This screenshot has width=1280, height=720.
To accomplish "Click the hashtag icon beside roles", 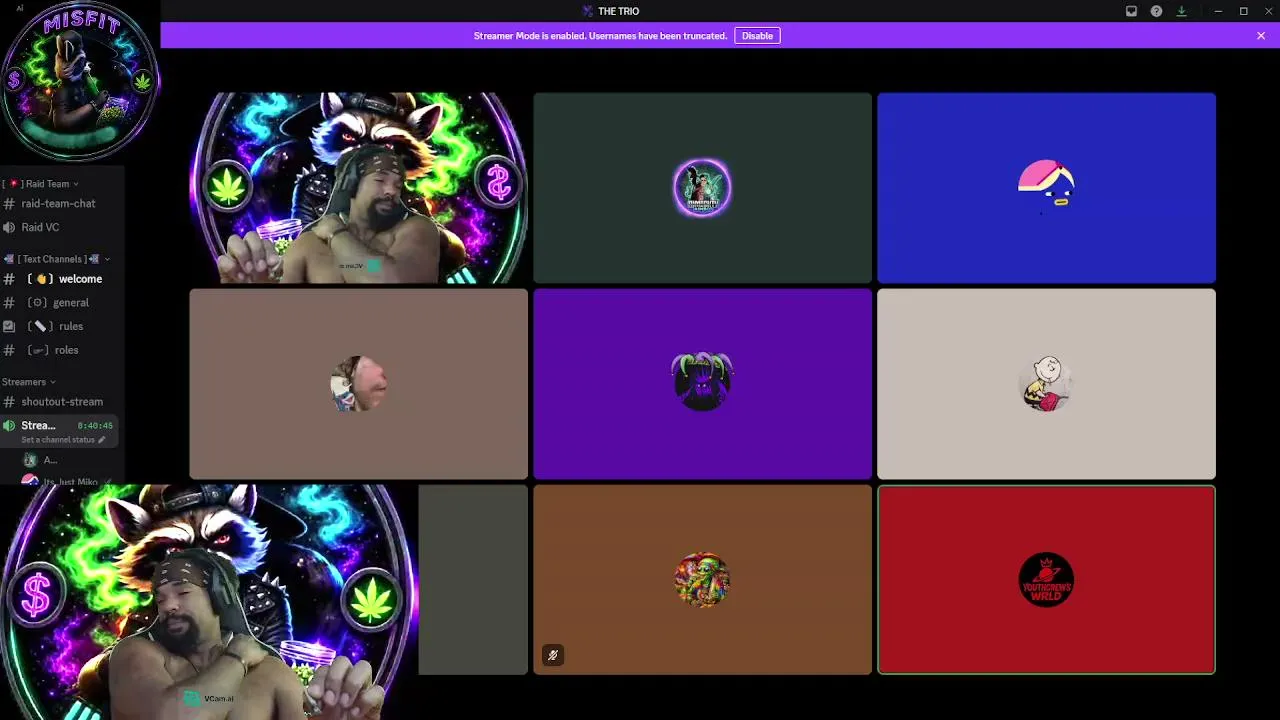I will [9, 350].
